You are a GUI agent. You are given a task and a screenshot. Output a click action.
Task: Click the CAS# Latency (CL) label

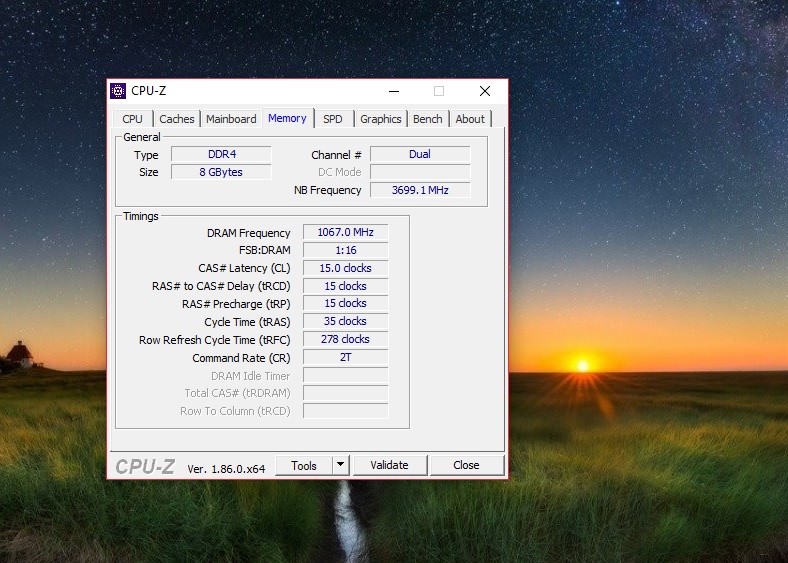coord(244,268)
